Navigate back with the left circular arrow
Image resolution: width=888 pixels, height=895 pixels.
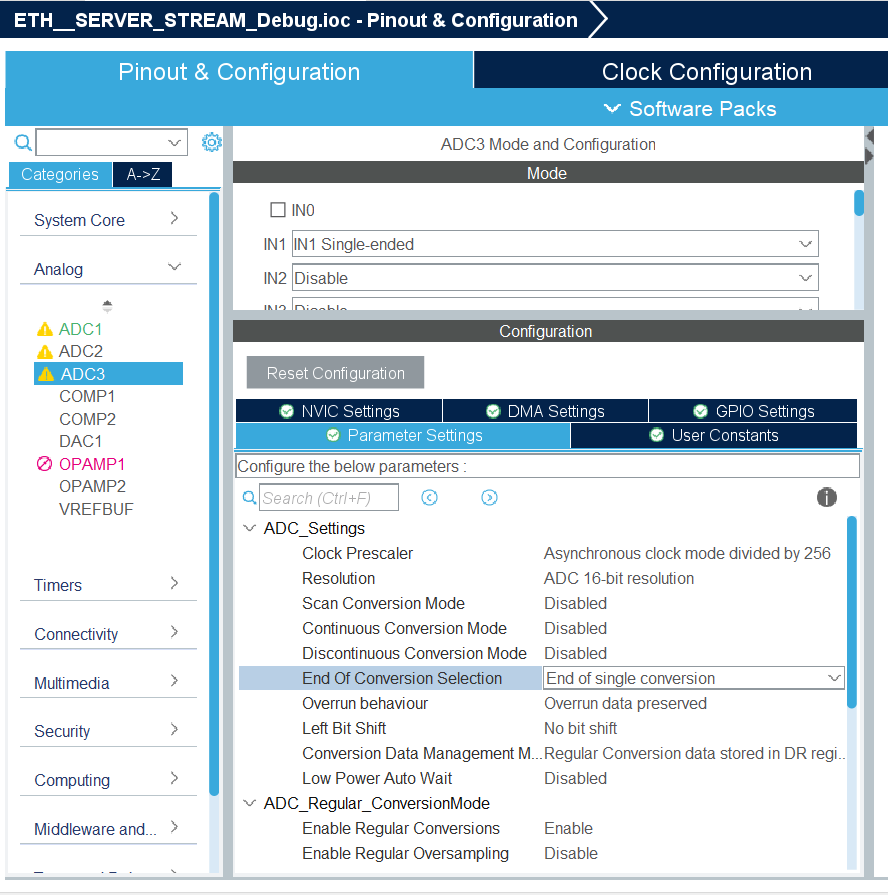[429, 497]
